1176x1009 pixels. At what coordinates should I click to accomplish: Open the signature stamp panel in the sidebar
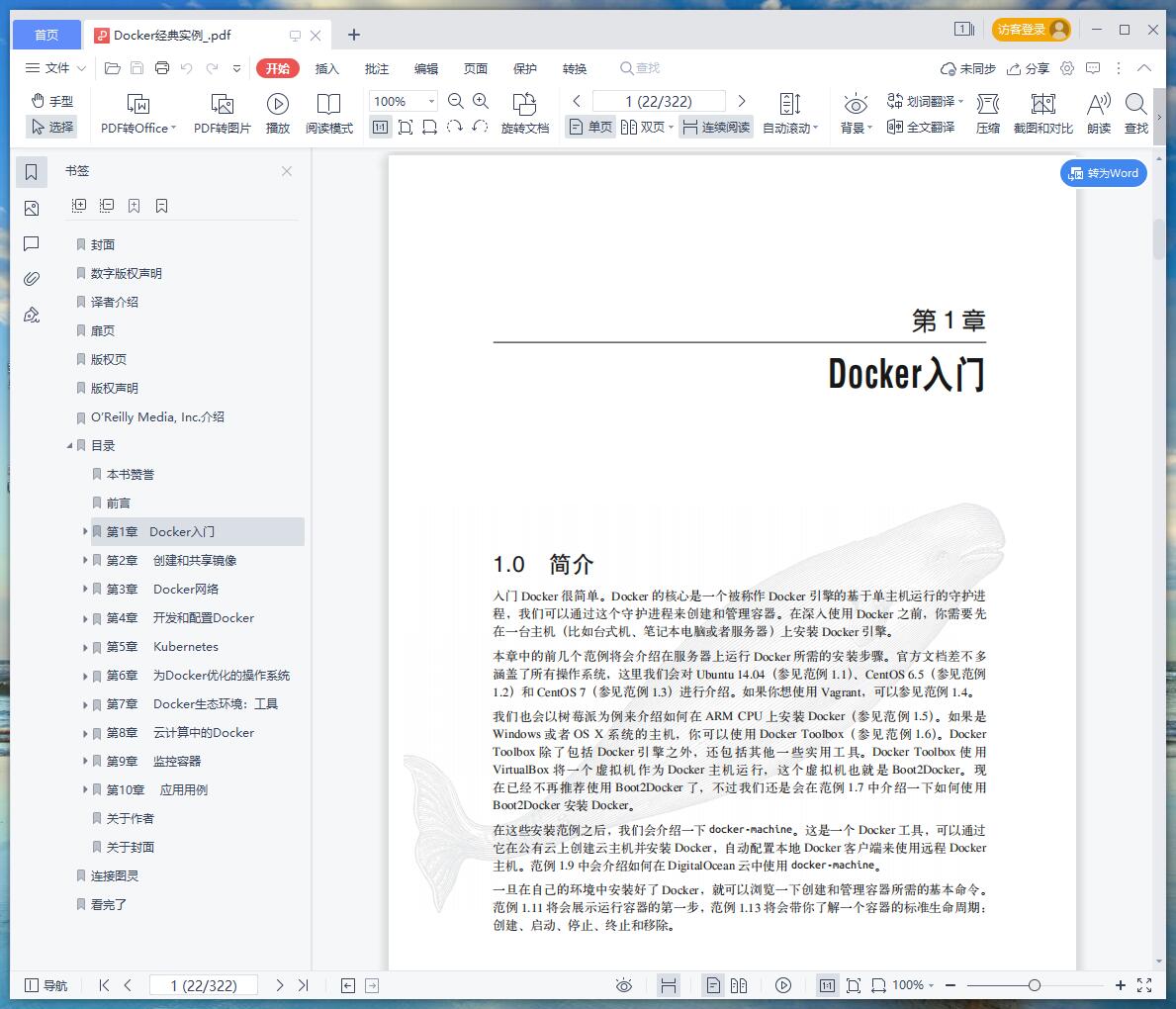(x=32, y=316)
